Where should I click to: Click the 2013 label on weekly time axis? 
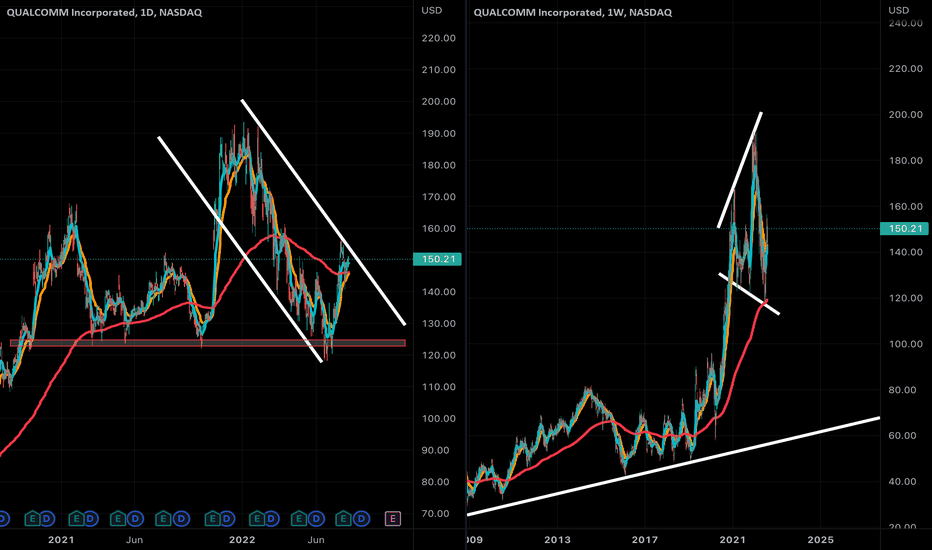pos(558,540)
